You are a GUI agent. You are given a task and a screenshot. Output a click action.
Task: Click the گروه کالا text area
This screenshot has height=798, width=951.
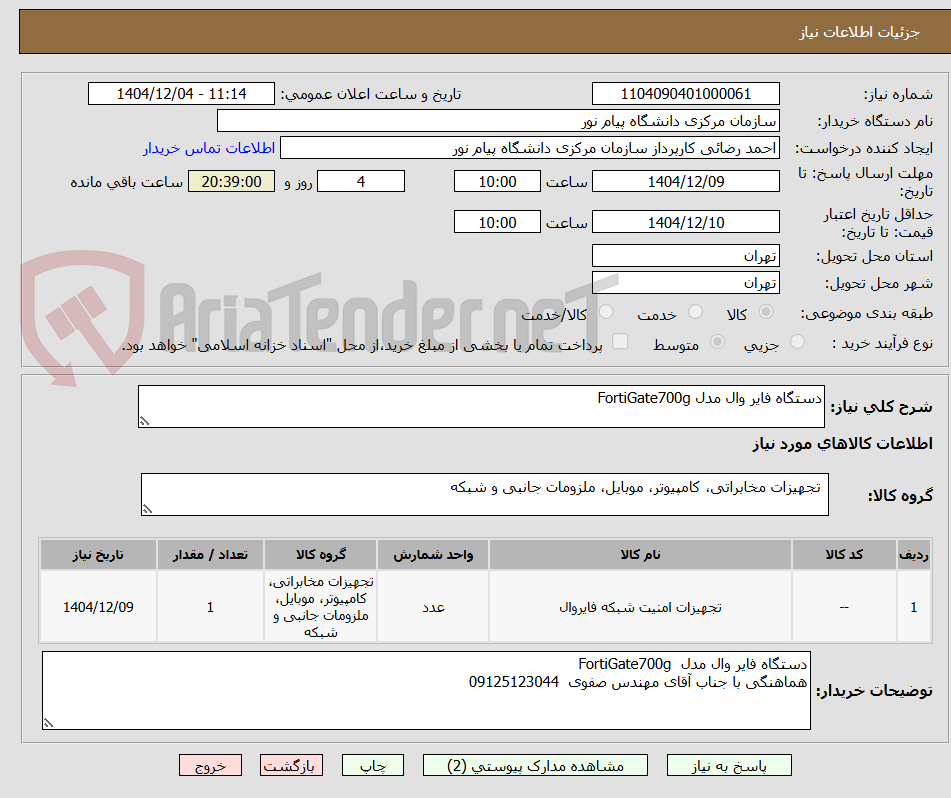tap(485, 495)
